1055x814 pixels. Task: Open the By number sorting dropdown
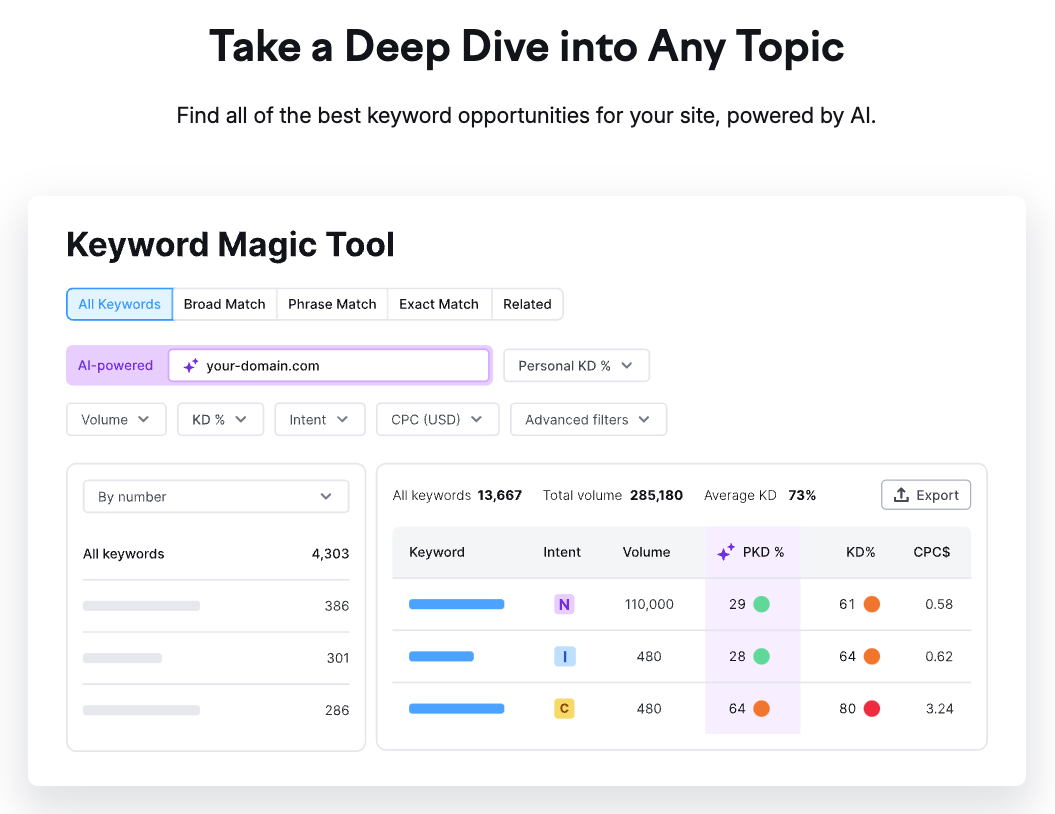pos(215,497)
